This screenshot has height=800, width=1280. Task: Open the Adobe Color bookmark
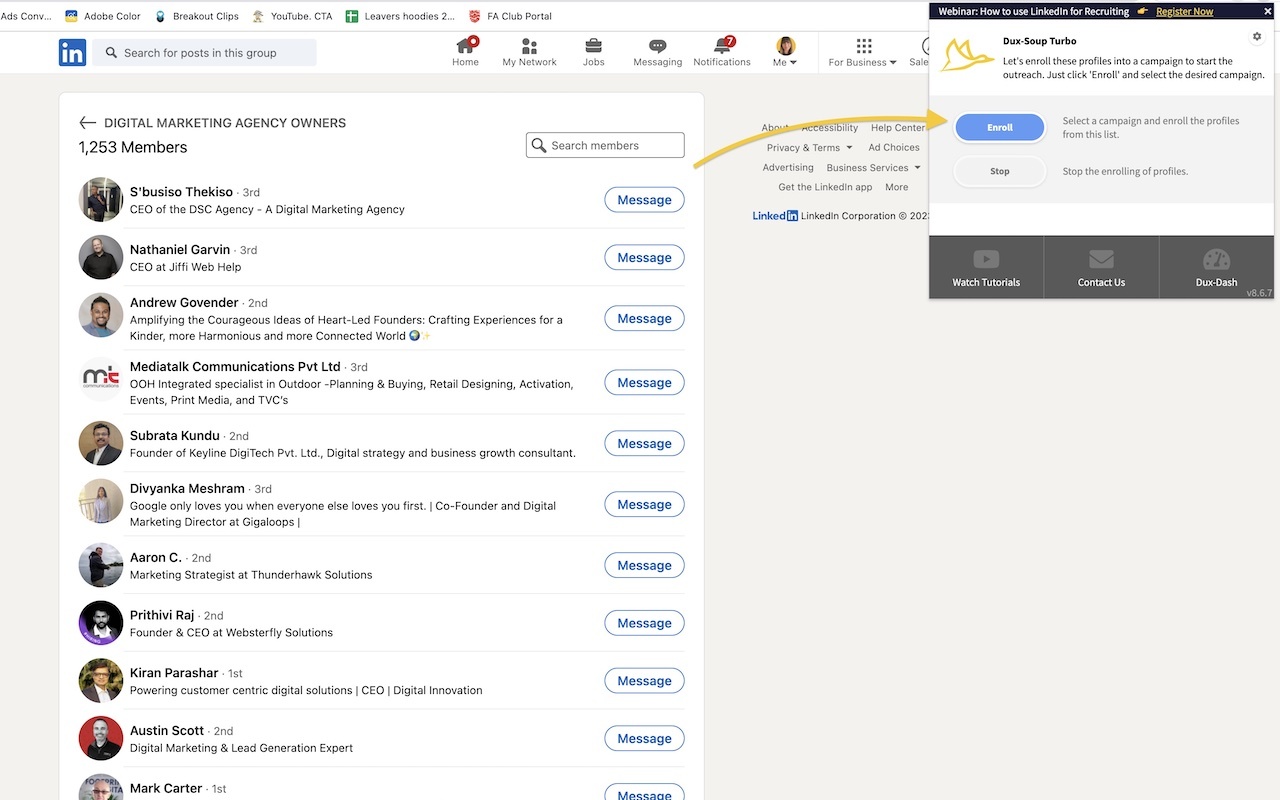pos(103,16)
